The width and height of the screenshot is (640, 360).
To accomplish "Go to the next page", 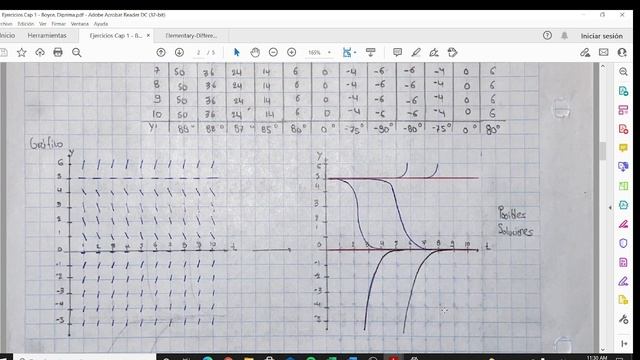I will (179, 52).
